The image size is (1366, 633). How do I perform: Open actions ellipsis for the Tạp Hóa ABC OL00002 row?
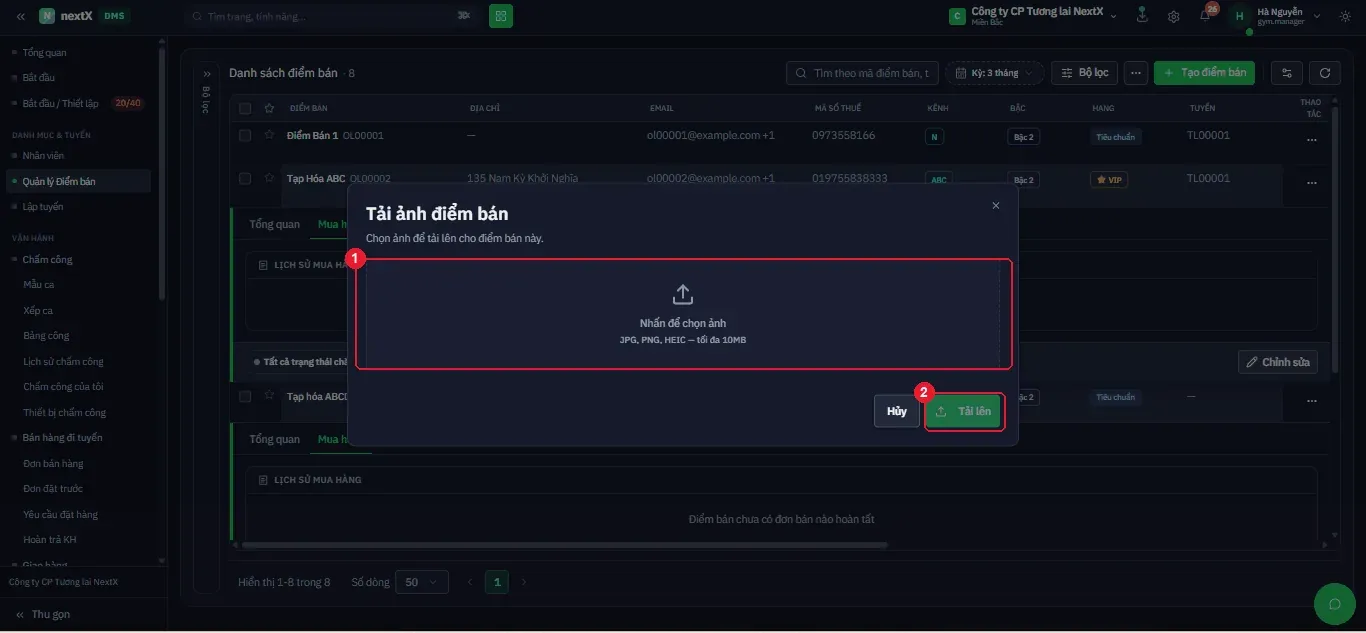coord(1311,183)
